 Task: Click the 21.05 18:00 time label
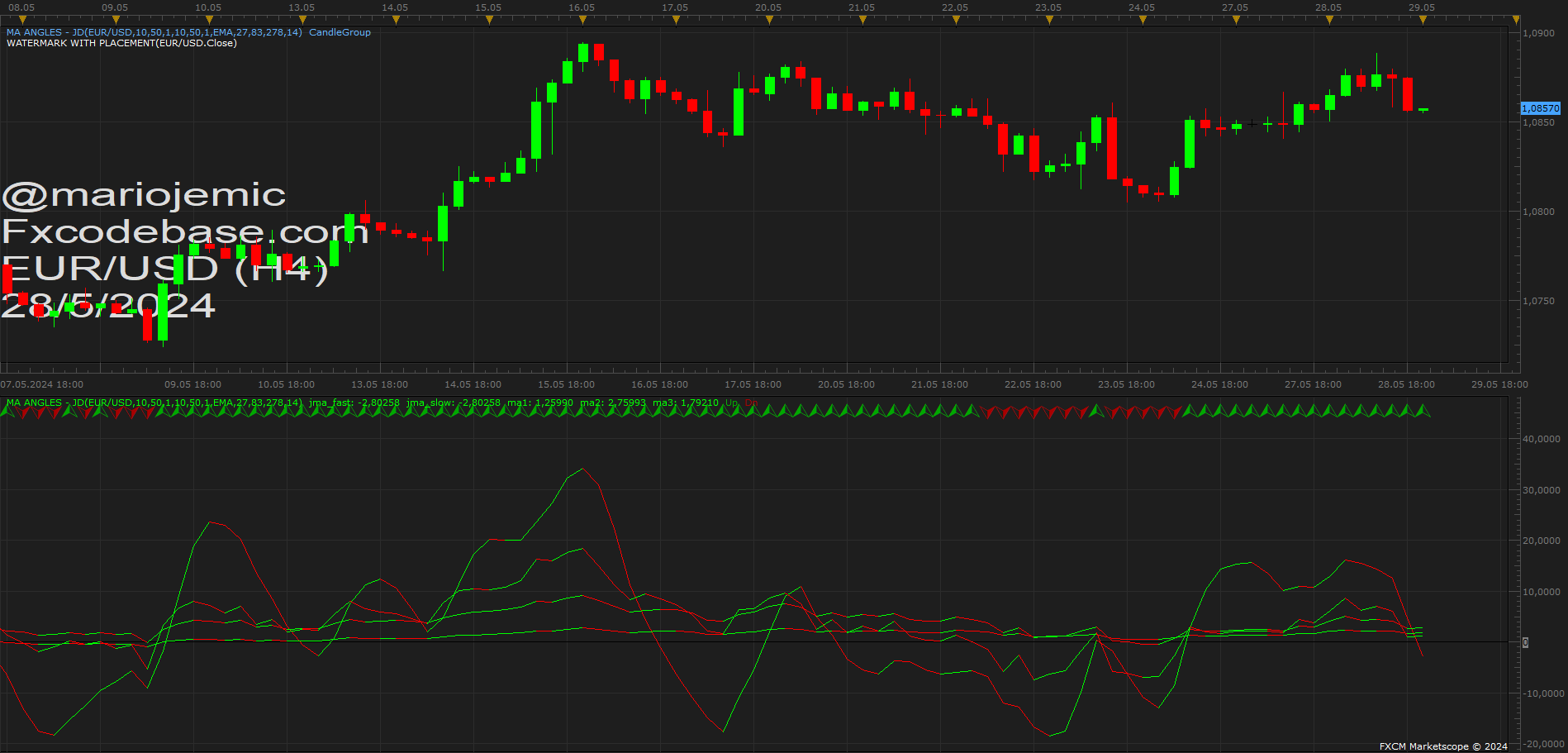[x=939, y=384]
